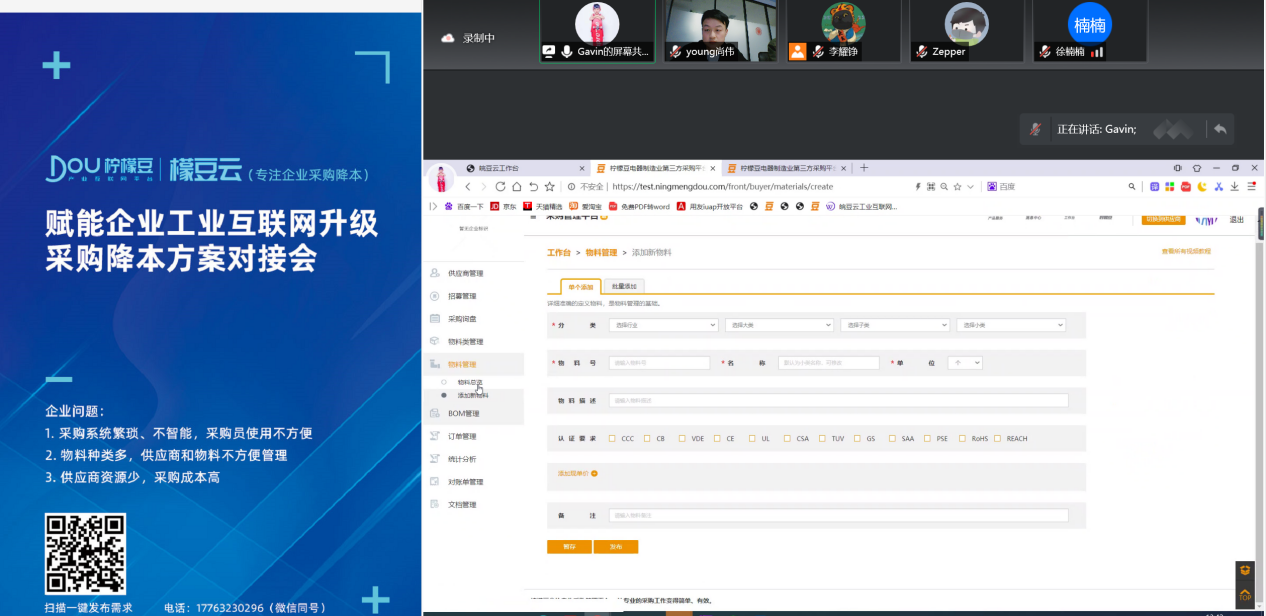Viewport: 1266px width, 616px height.
Task: Open the 选择子类 dropdown
Action: pyautogui.click(x=894, y=325)
